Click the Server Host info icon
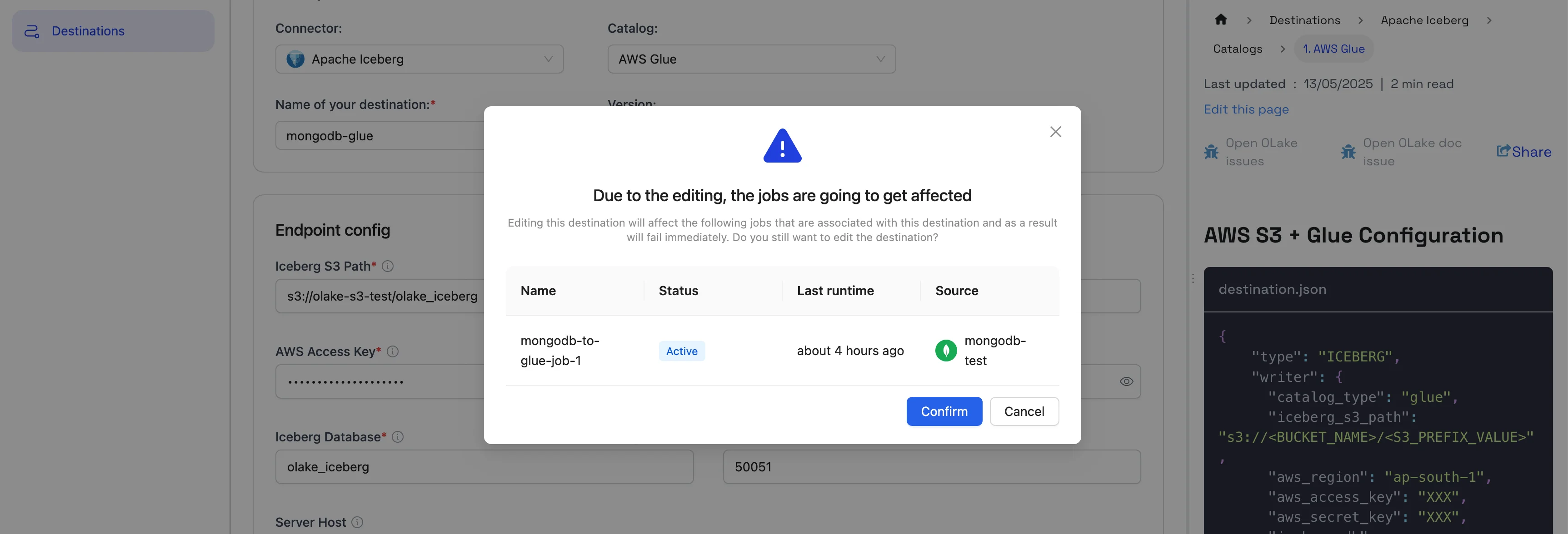The width and height of the screenshot is (1568, 534). click(x=357, y=522)
